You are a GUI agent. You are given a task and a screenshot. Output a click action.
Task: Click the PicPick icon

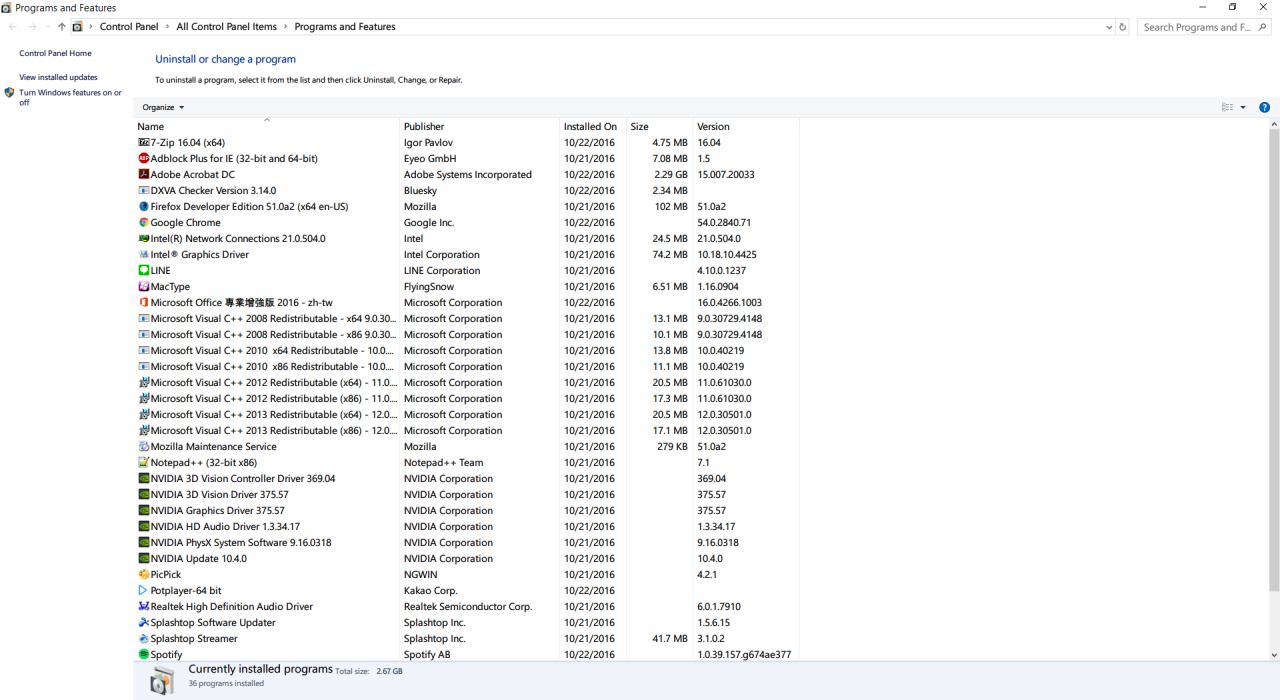click(143, 575)
